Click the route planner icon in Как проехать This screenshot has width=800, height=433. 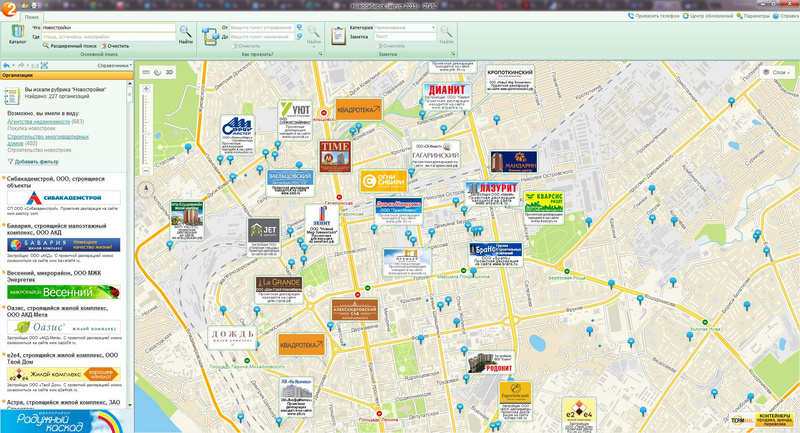pos(210,36)
